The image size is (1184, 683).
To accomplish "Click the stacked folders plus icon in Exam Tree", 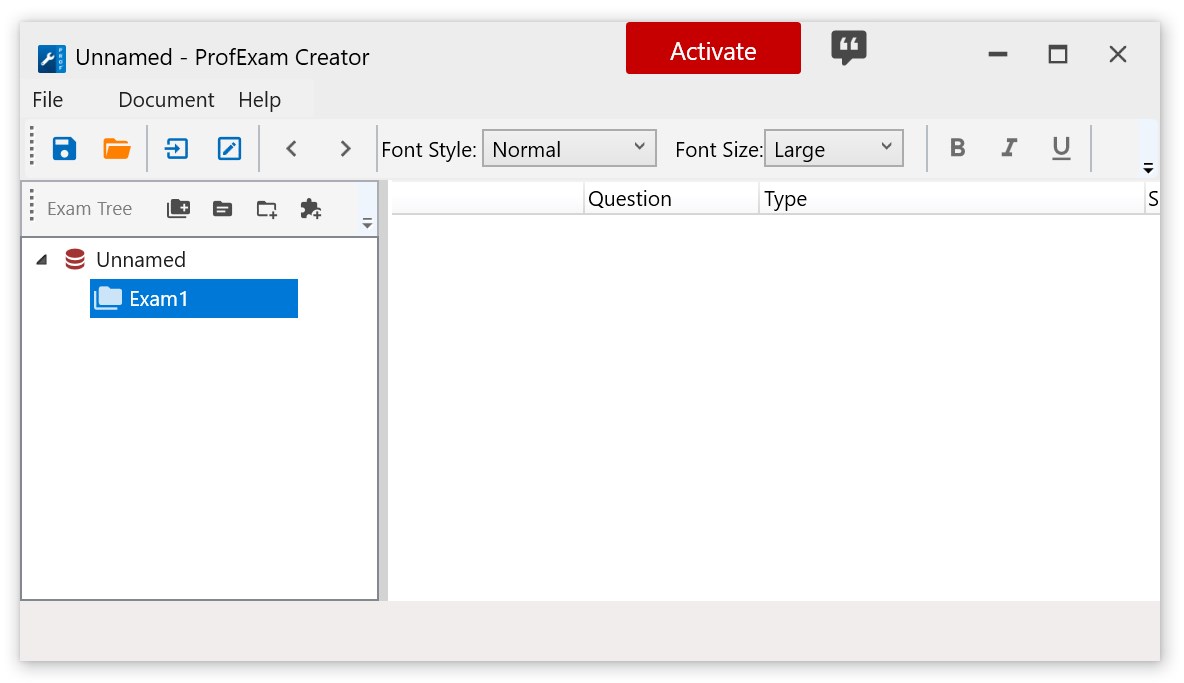I will (178, 209).
